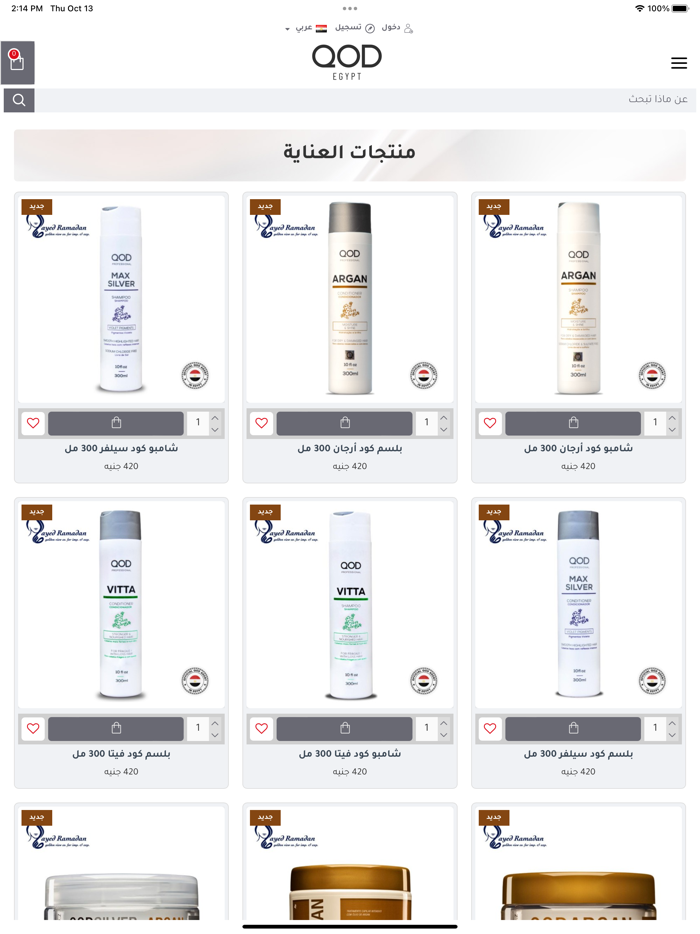Click the search magnifier icon
Screen dimensions: 700x934
[19, 100]
